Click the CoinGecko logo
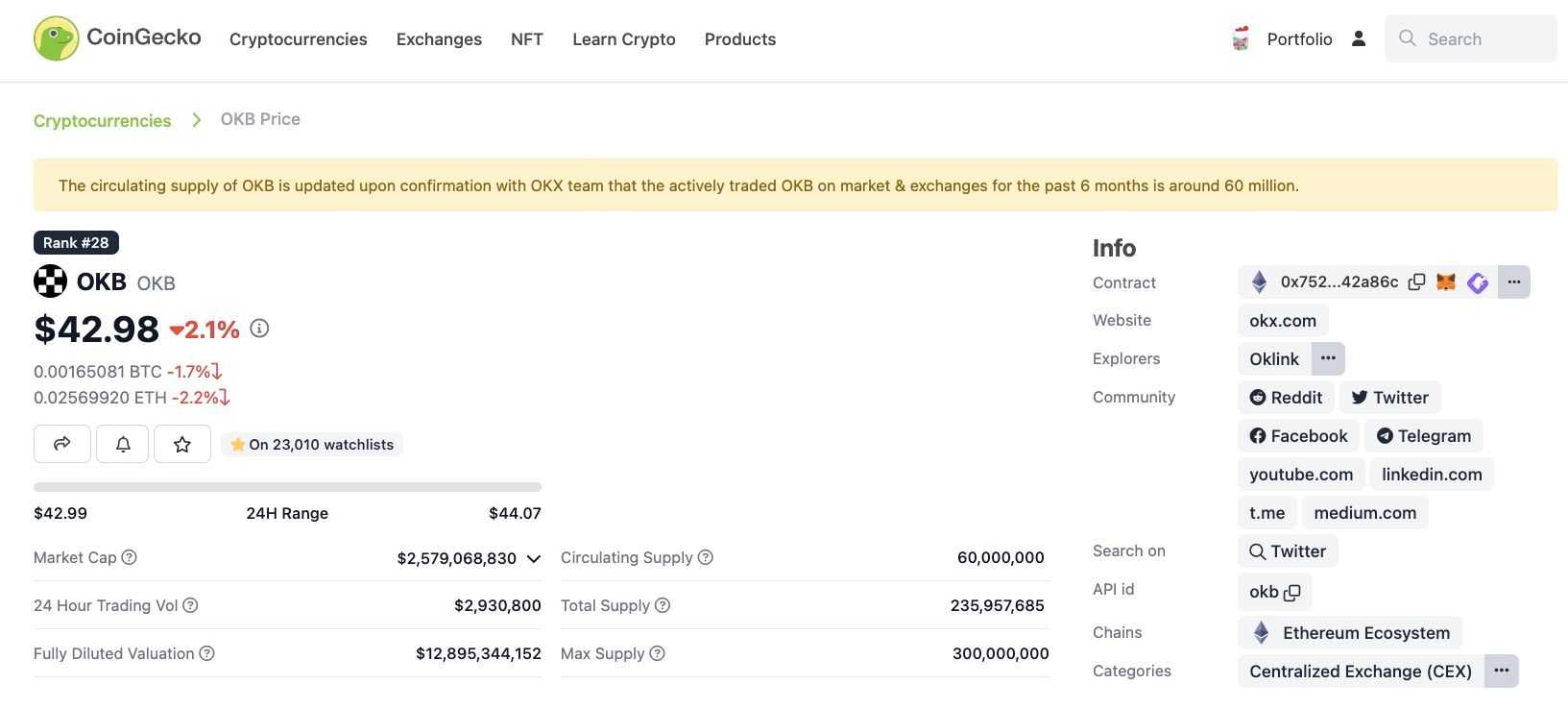Image resolution: width=1568 pixels, height=709 pixels. point(117,38)
